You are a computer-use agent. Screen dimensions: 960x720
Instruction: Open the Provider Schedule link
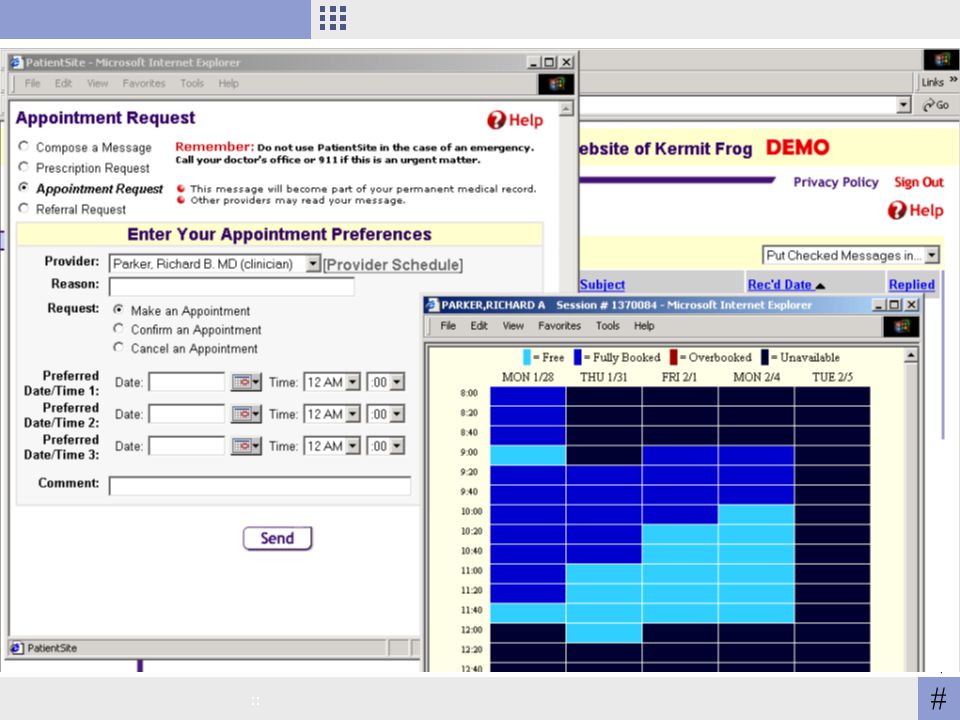[393, 264]
